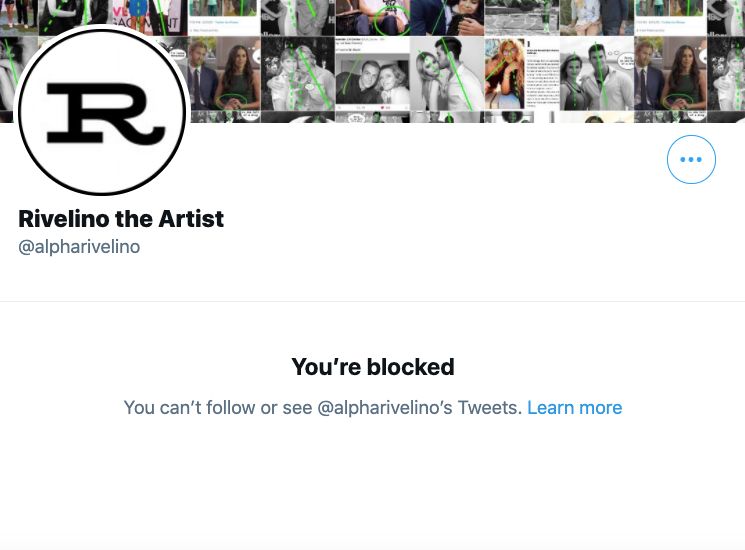Click the green-circled photo in top banner row
Screen dimensions: 745x550
(372, 18)
